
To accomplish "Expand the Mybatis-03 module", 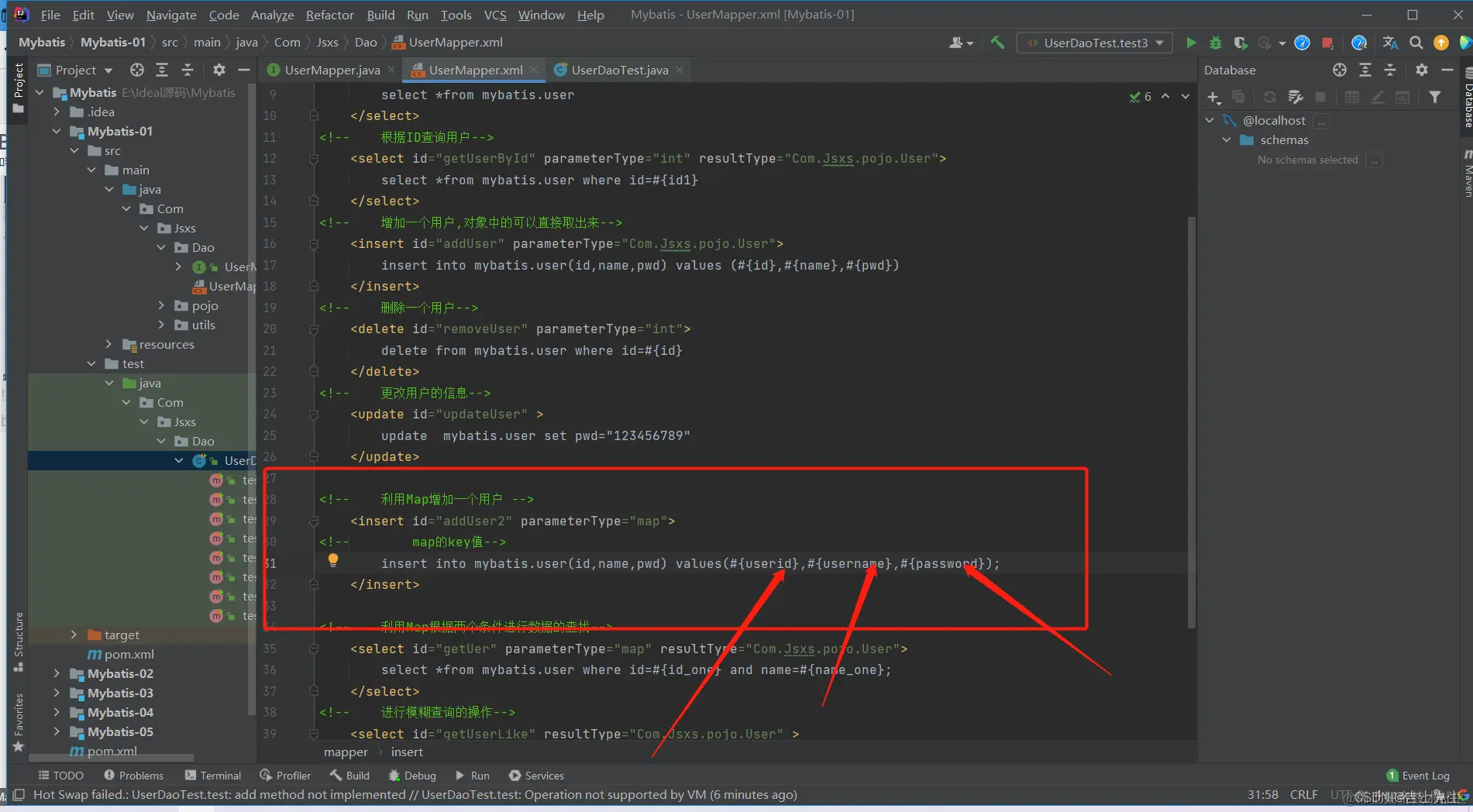I will [57, 693].
